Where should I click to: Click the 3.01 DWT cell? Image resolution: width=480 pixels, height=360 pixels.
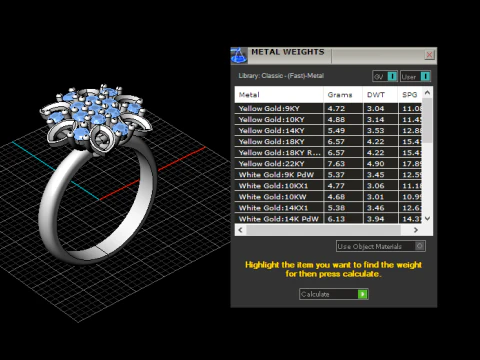[x=381, y=196]
